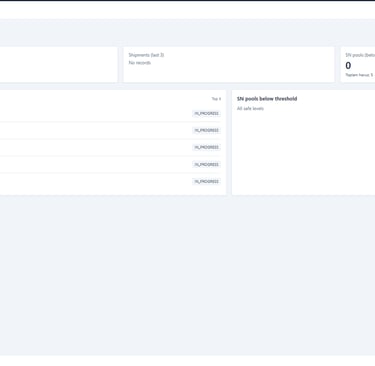This screenshot has width=375, height=366.
Task: Click the second IN_PROGRESS status badge
Action: click(206, 130)
